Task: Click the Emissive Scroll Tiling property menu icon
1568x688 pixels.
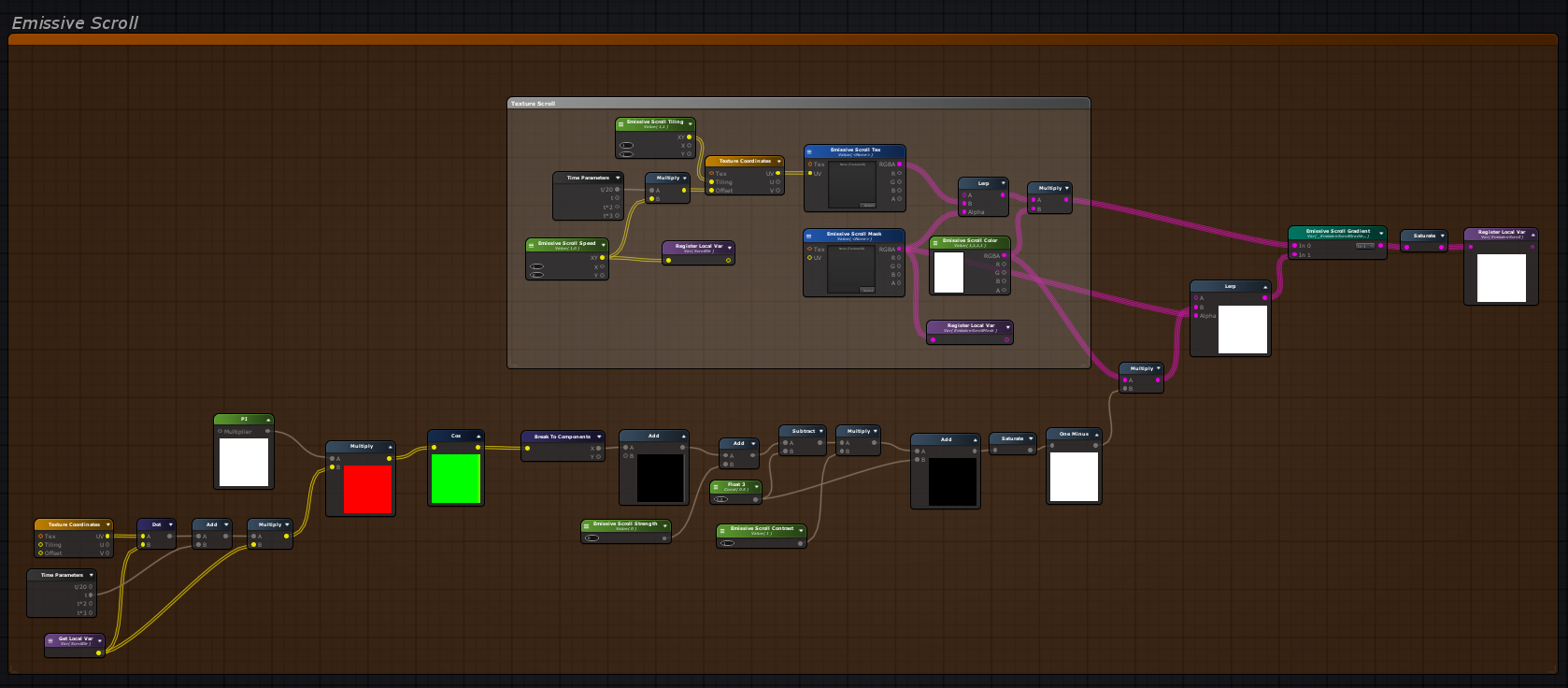Action: point(621,123)
